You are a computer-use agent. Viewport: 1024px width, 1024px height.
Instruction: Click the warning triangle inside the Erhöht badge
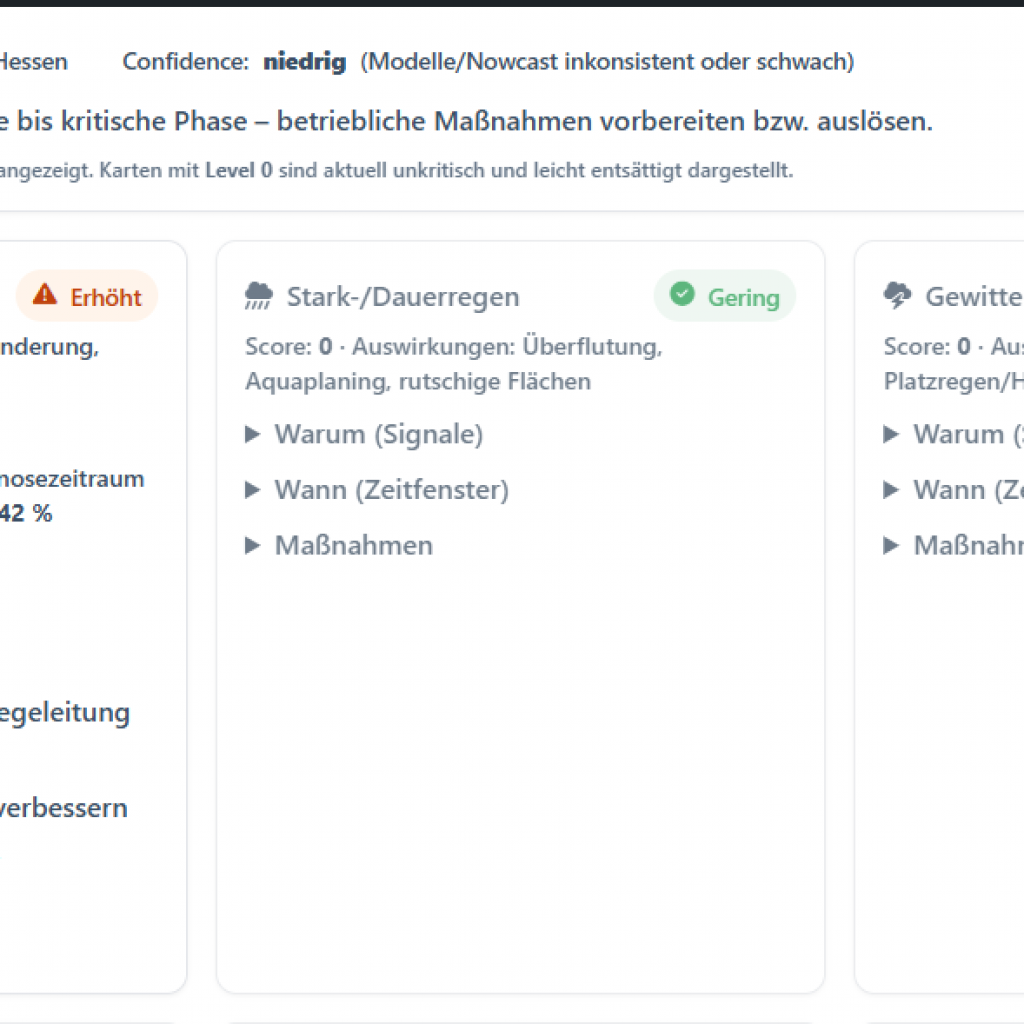pyautogui.click(x=46, y=296)
